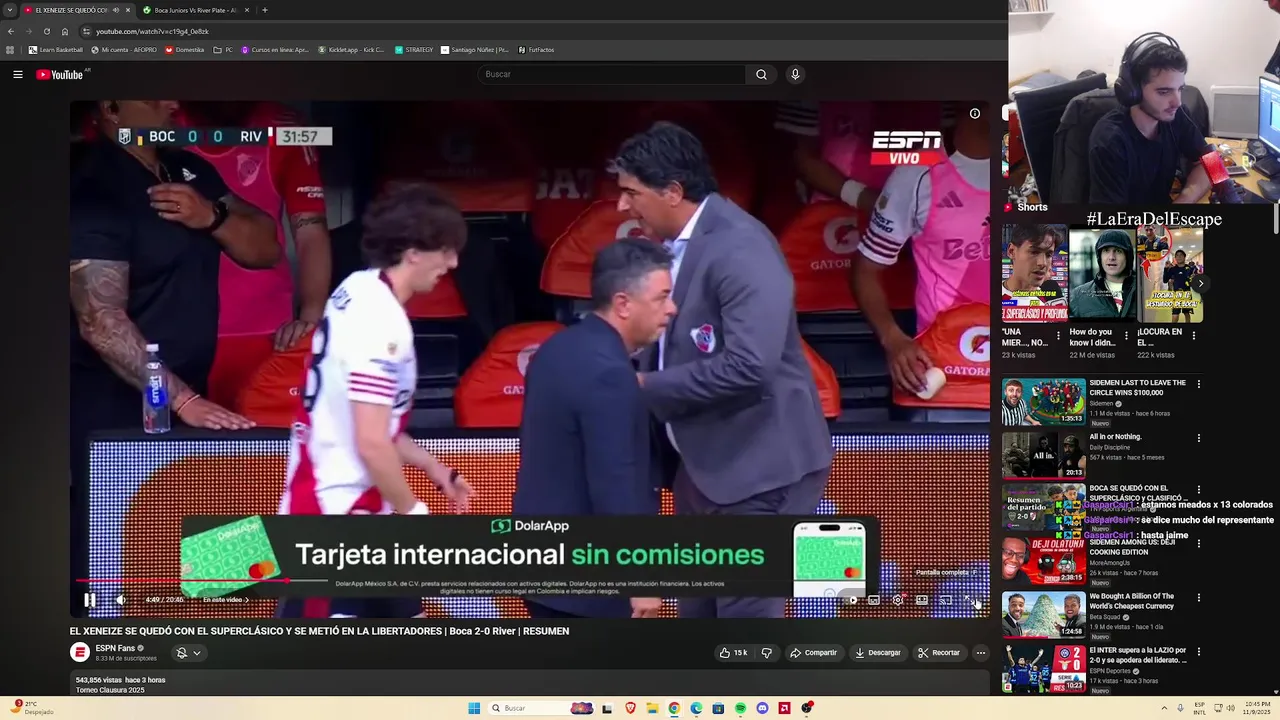Mute the video player volume
Image resolution: width=1280 pixels, height=720 pixels.
(121, 600)
